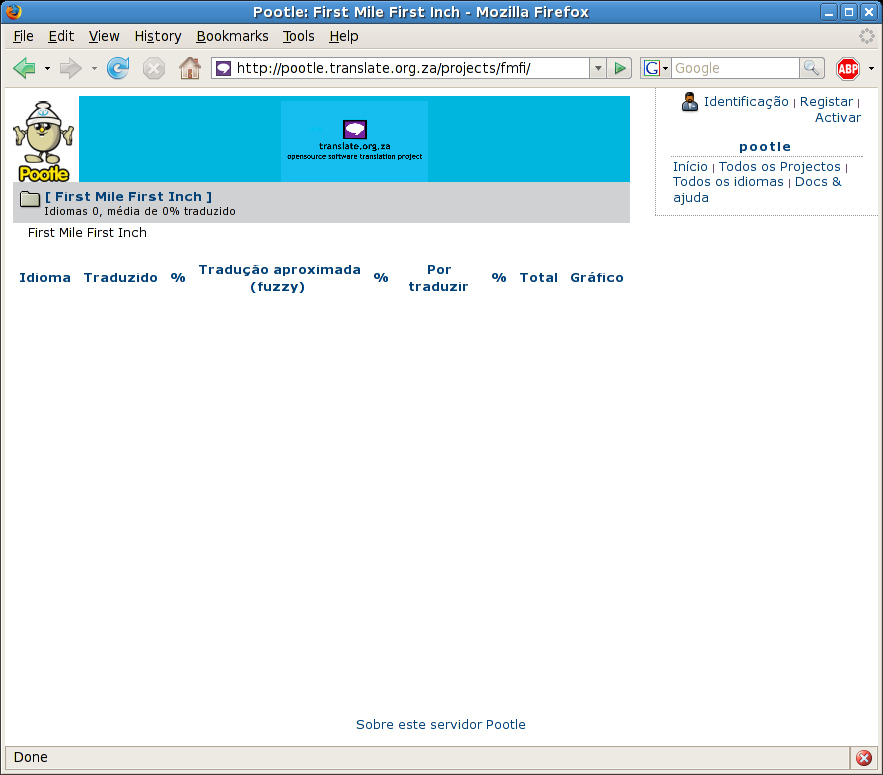Screen dimensions: 883x775
Task: Click the Registar link
Action: [826, 101]
